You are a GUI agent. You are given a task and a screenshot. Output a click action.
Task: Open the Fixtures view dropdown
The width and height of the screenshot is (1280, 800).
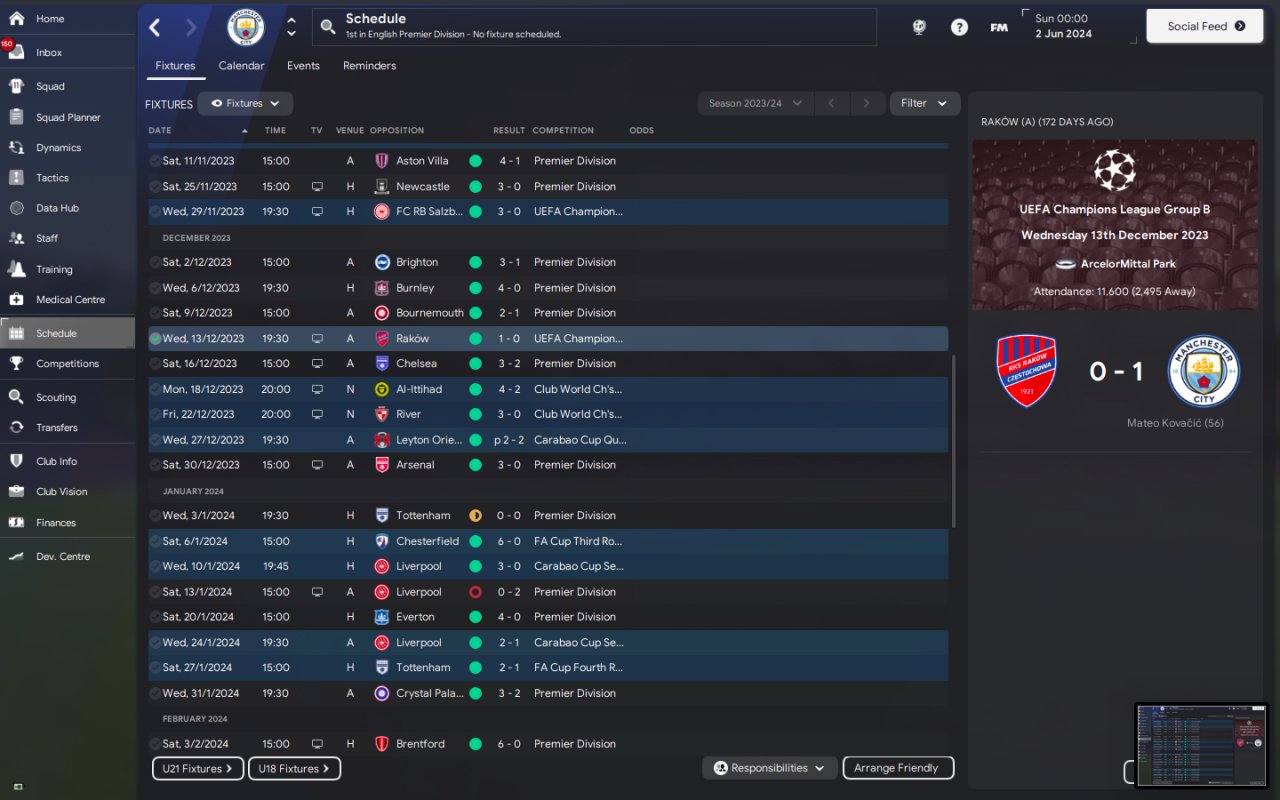pyautogui.click(x=245, y=103)
